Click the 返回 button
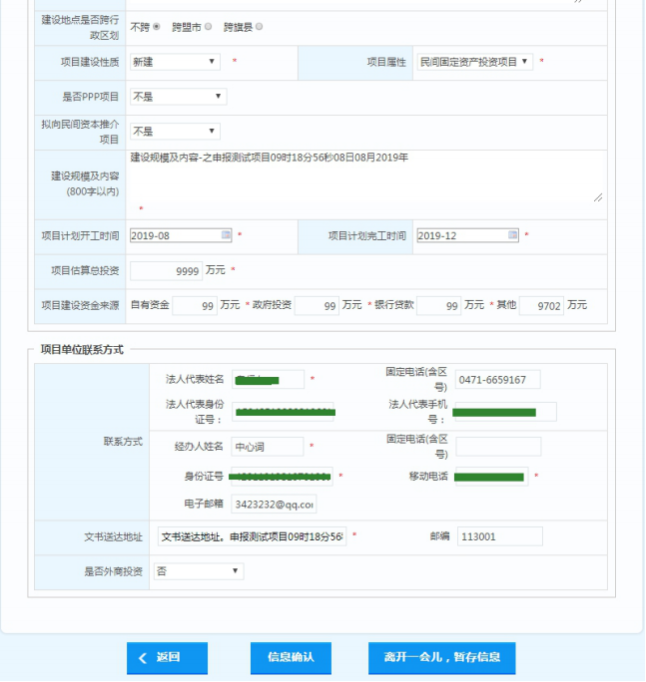 tap(167, 658)
